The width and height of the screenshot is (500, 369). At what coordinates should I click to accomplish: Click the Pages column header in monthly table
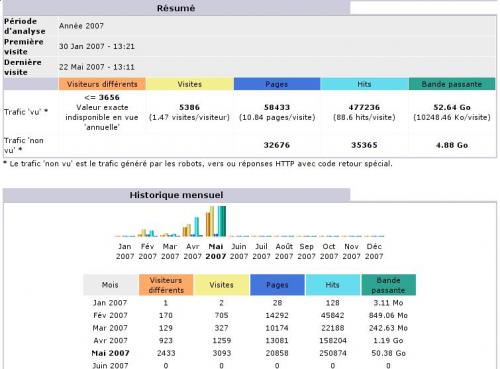277,285
